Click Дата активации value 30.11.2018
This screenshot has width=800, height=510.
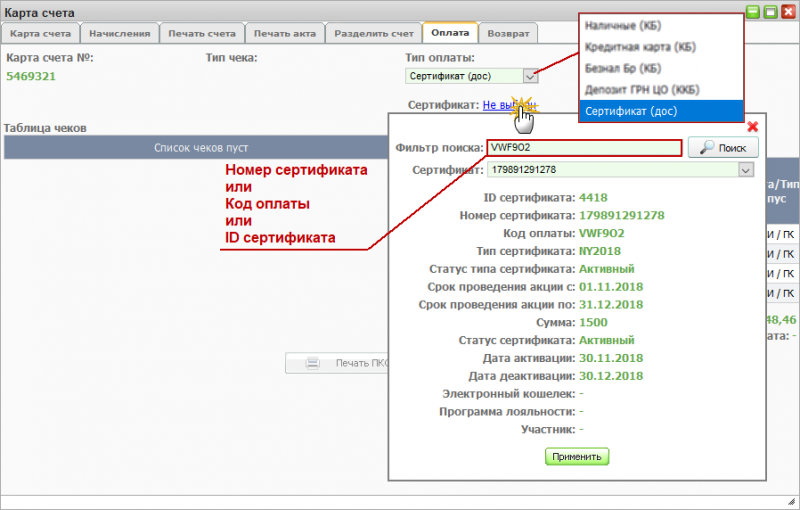[611, 359]
